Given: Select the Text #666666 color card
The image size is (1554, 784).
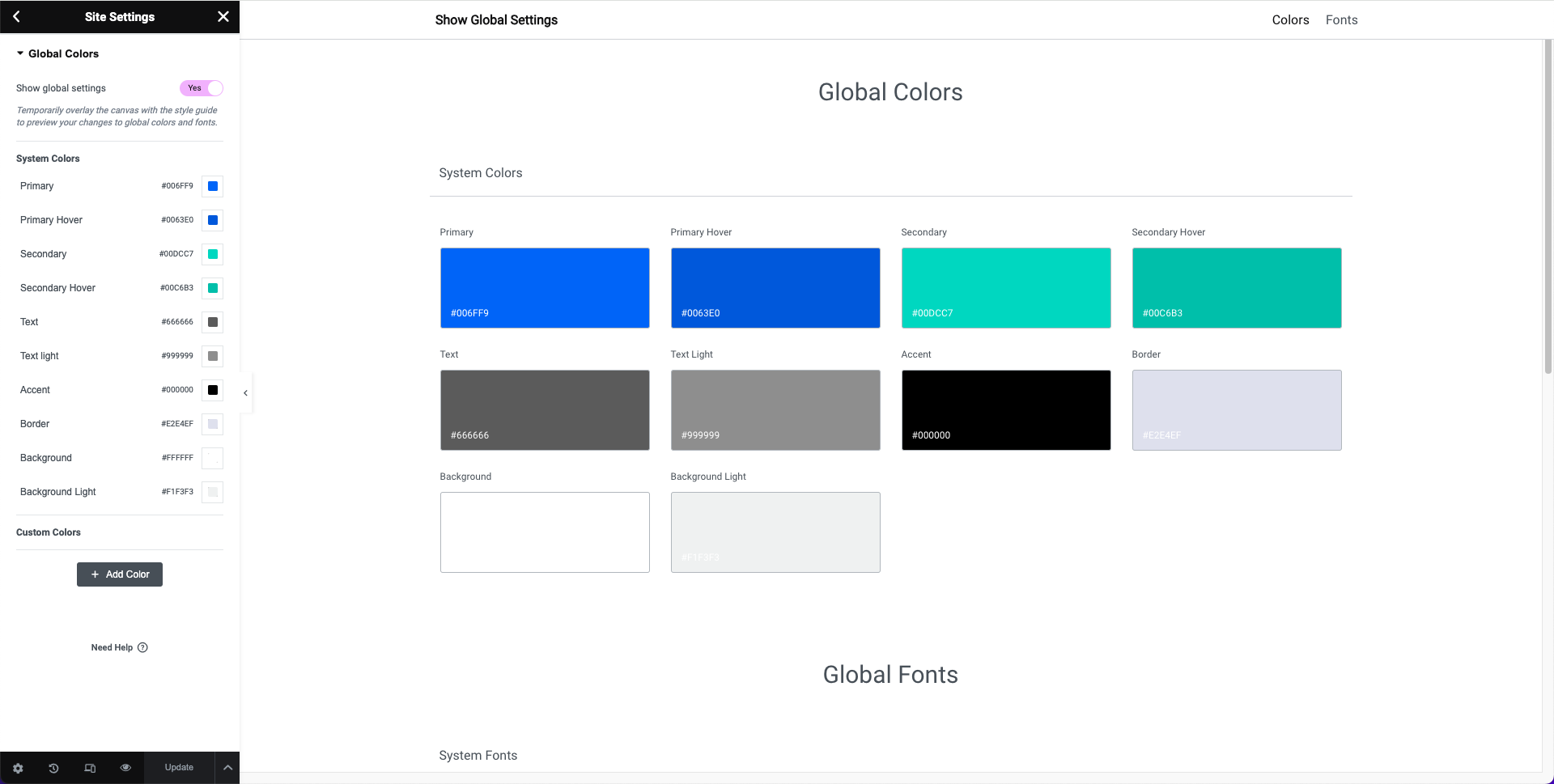Looking at the screenshot, I should (545, 410).
